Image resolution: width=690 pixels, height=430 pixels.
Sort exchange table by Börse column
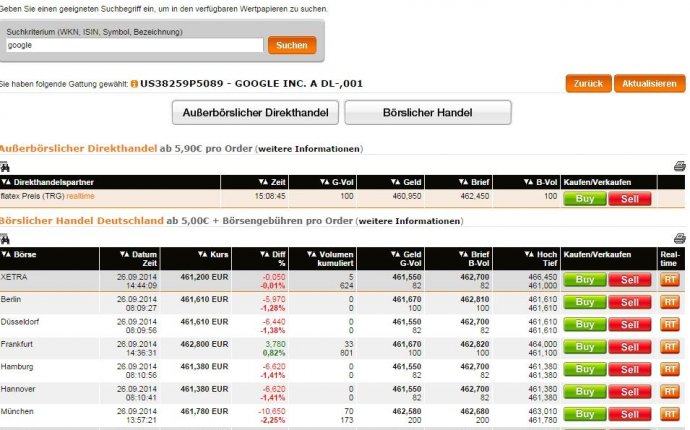click(19, 254)
